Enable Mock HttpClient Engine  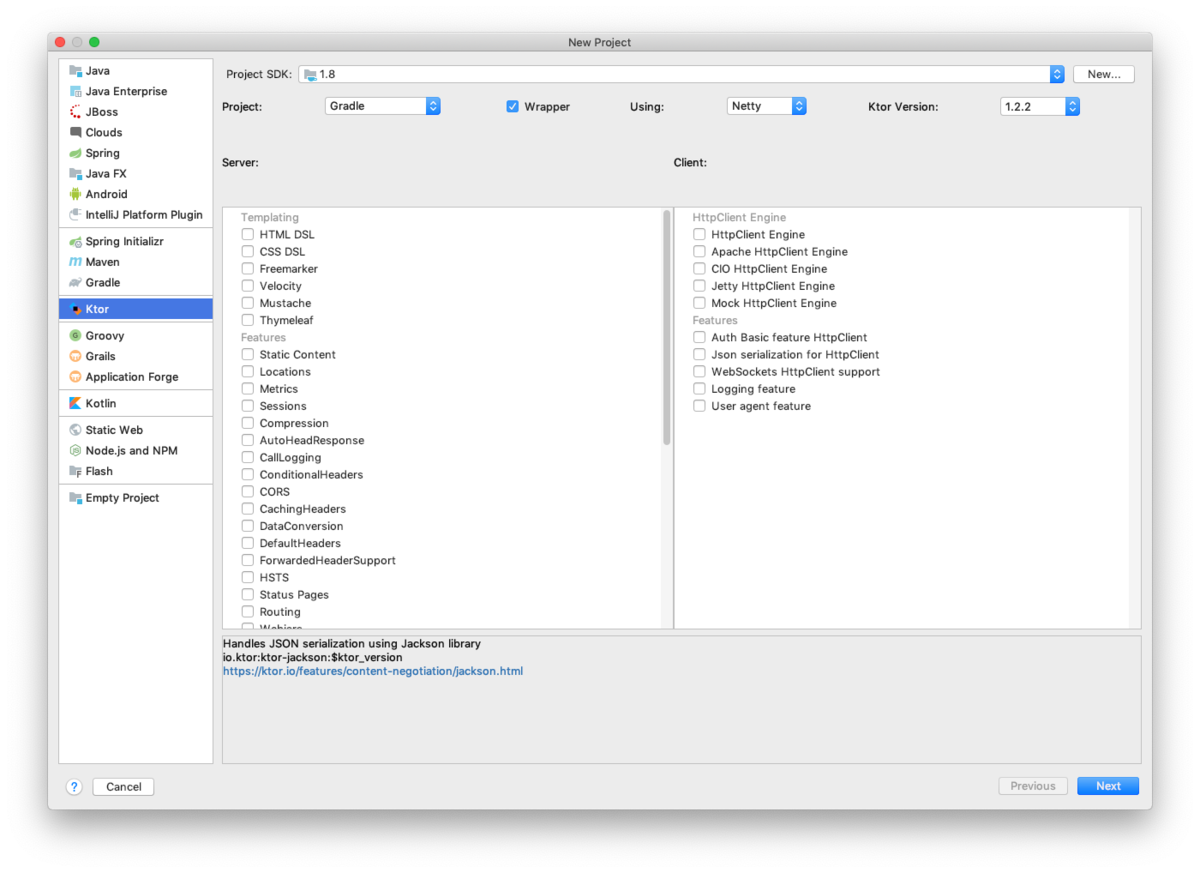(700, 303)
